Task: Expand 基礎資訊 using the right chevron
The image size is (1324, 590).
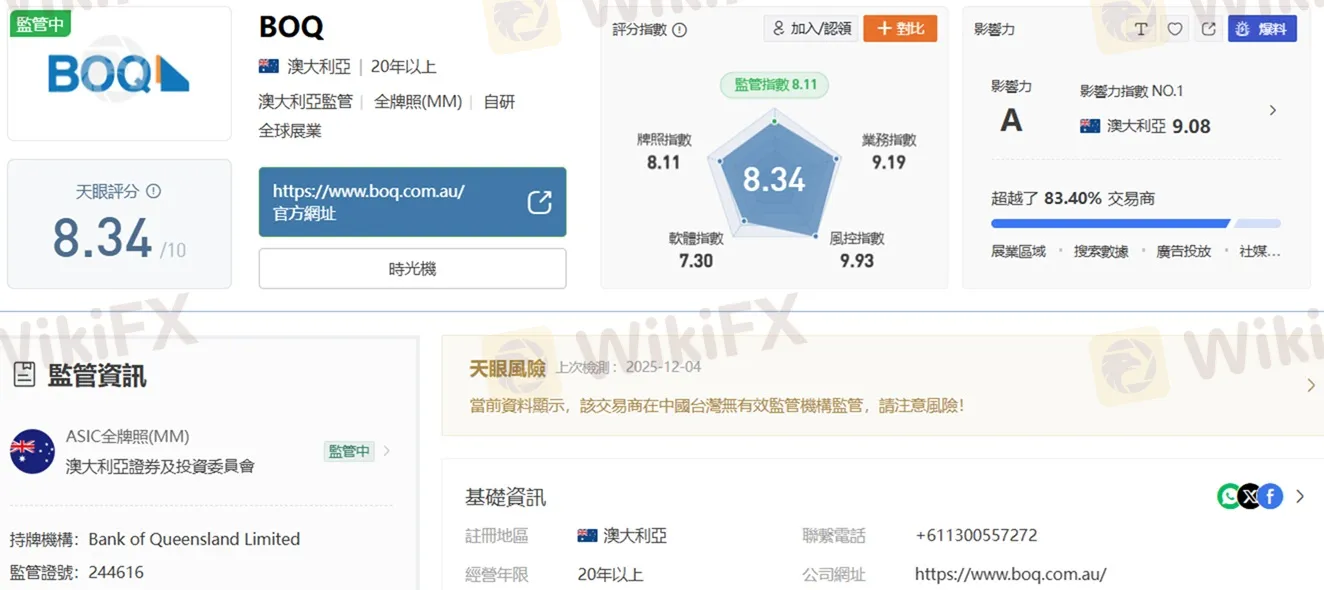Action: click(1299, 496)
